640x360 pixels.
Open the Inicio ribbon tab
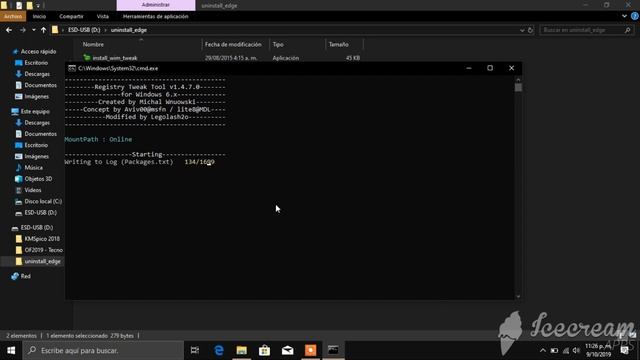tap(39, 16)
